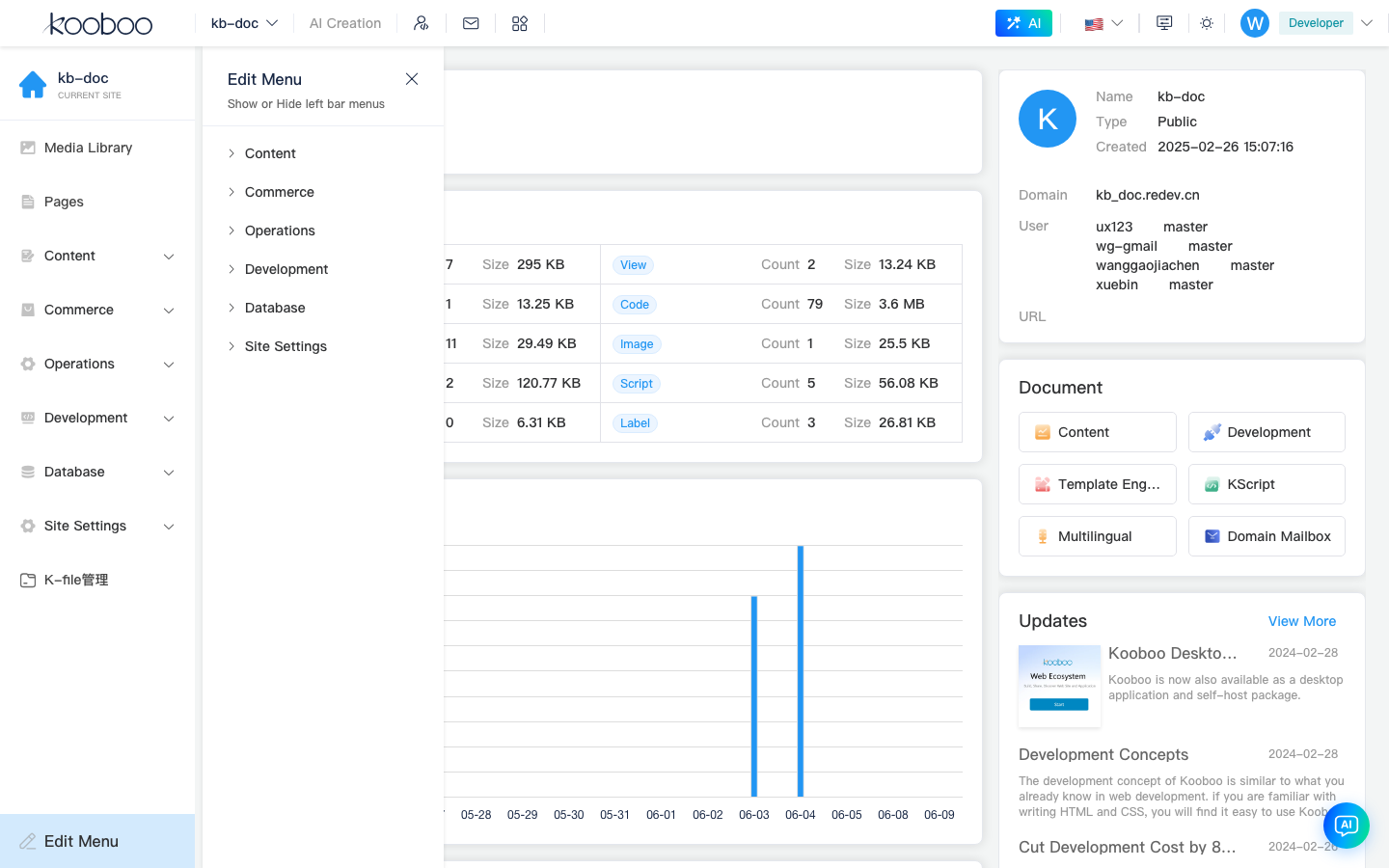Click the W user avatar
This screenshot has height=868, width=1389.
pyautogui.click(x=1255, y=23)
